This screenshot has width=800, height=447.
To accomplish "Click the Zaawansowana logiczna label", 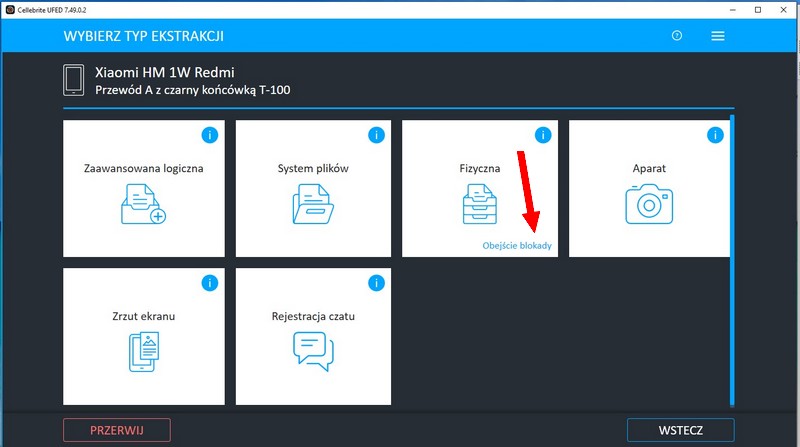I will coord(143,168).
